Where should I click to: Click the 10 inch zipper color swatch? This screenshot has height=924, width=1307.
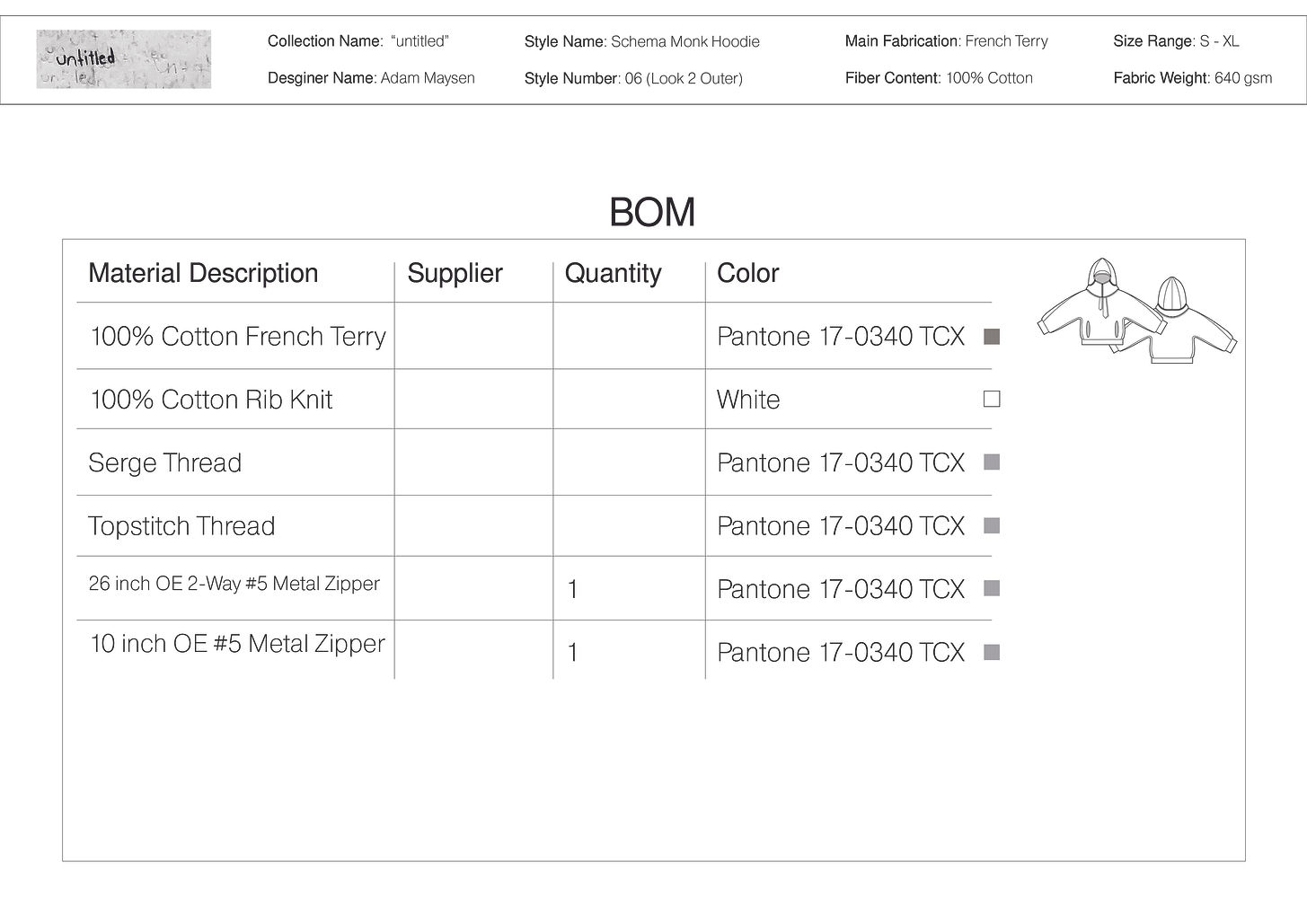tap(992, 653)
